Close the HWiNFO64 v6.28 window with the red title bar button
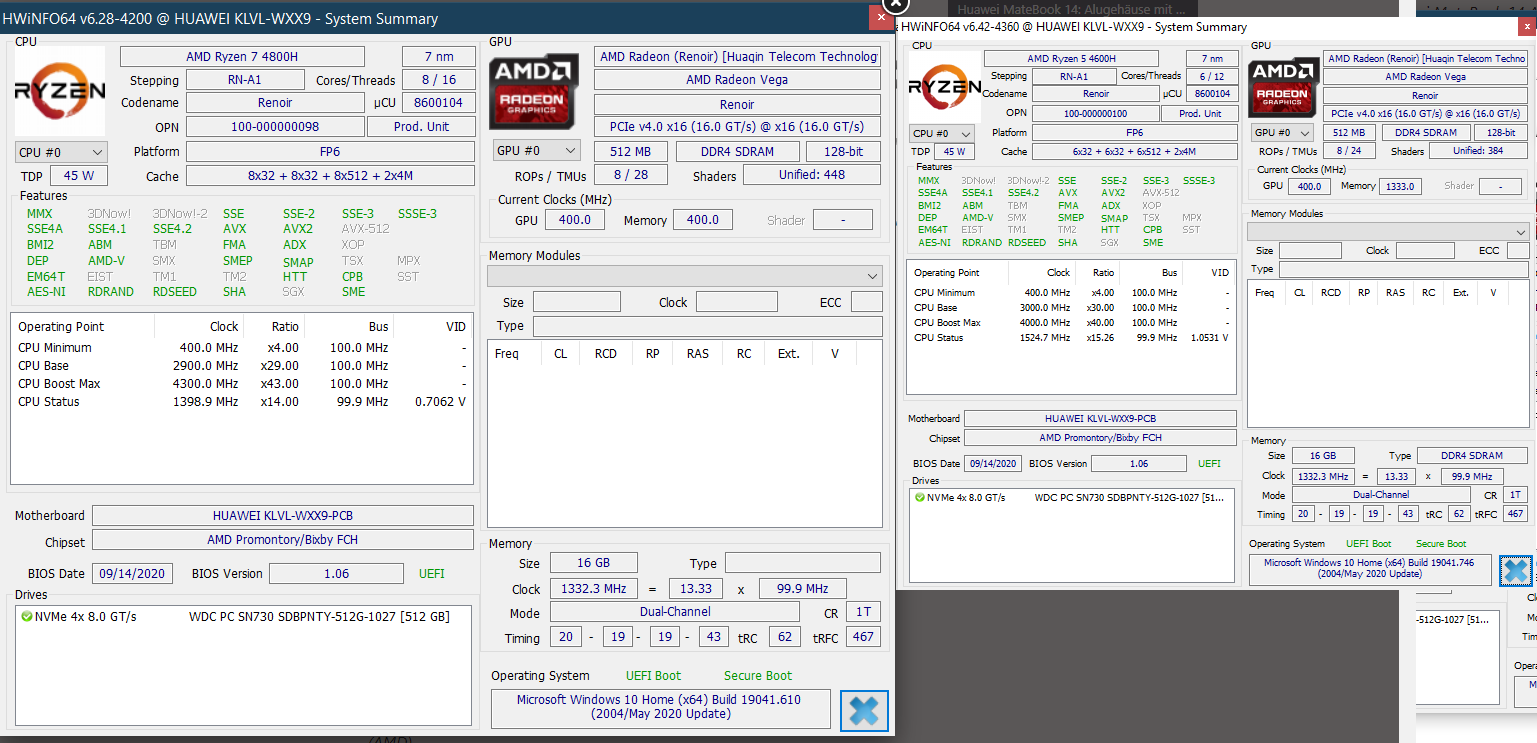Screen dimensions: 1537x743 (x=881, y=17)
